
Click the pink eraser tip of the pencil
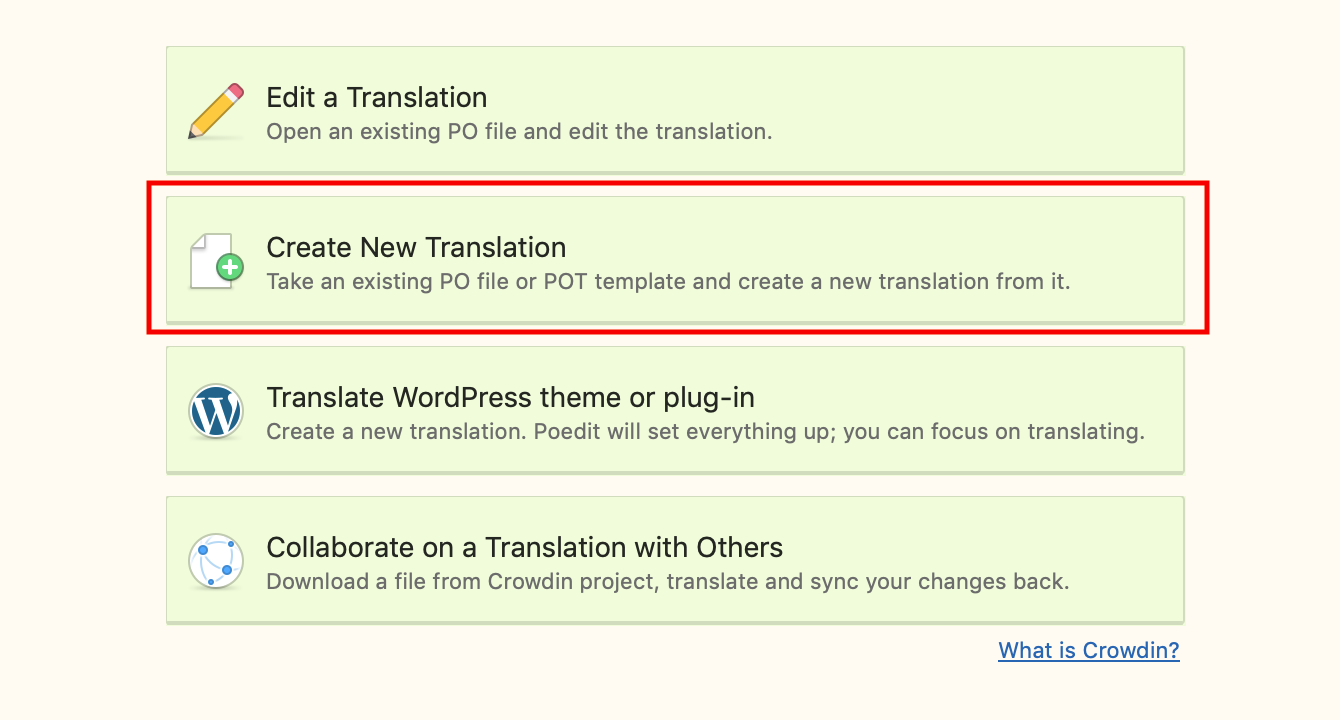235,93
